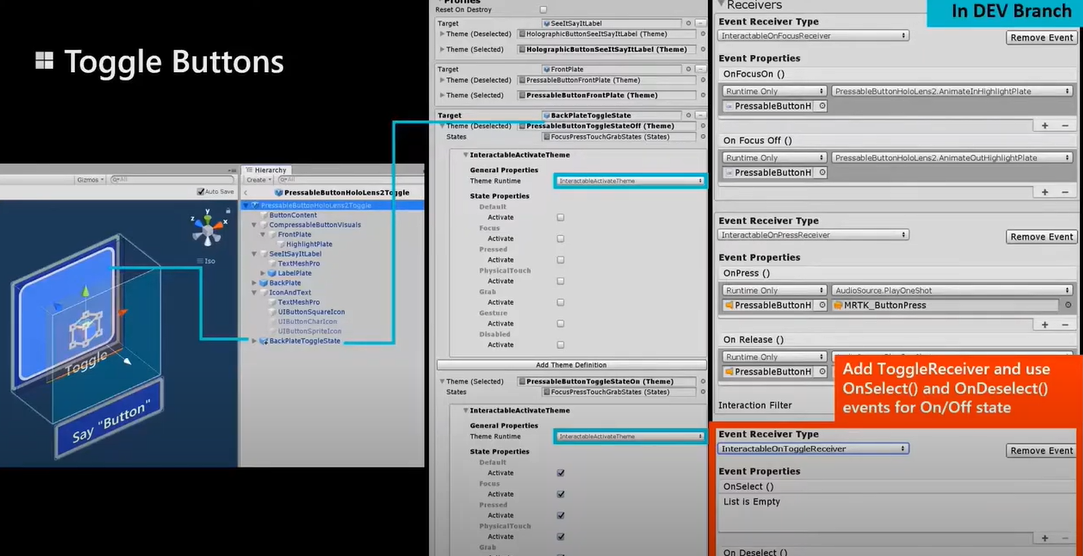Remove OnPress listener with minus
Screen dimensions: 1083x556
pyautogui.click(x=1064, y=325)
